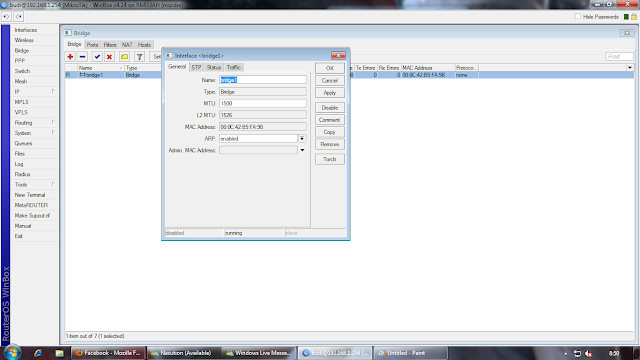Open Wireless in sidebar menu

24,40
